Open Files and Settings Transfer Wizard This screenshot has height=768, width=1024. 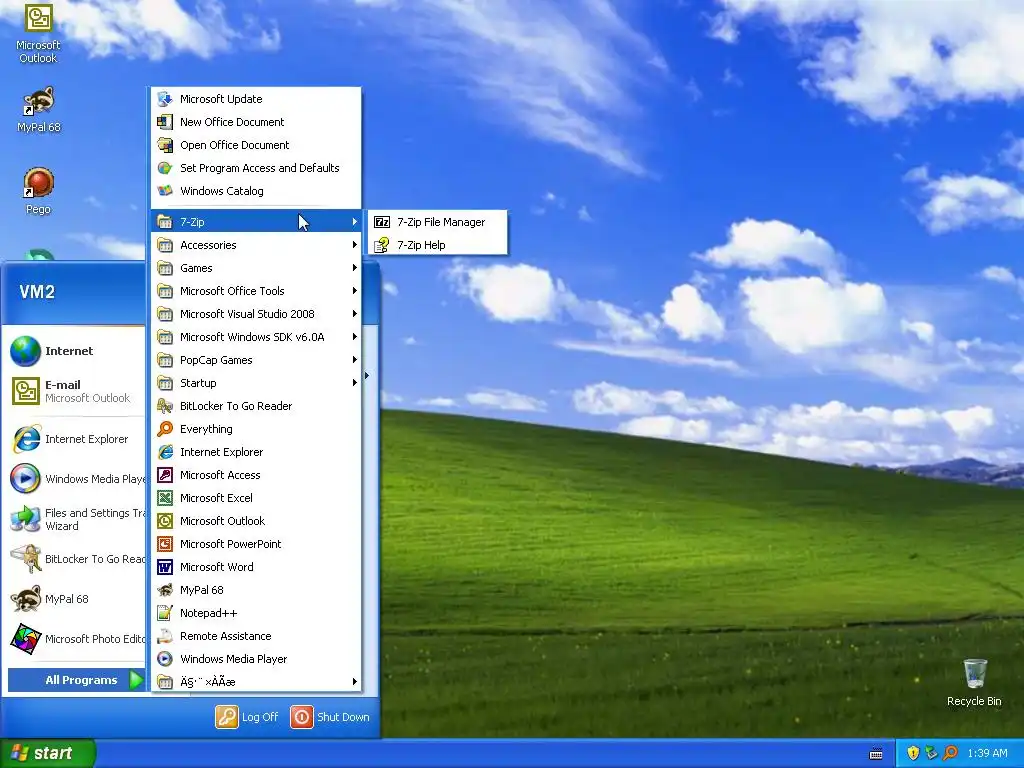point(76,519)
